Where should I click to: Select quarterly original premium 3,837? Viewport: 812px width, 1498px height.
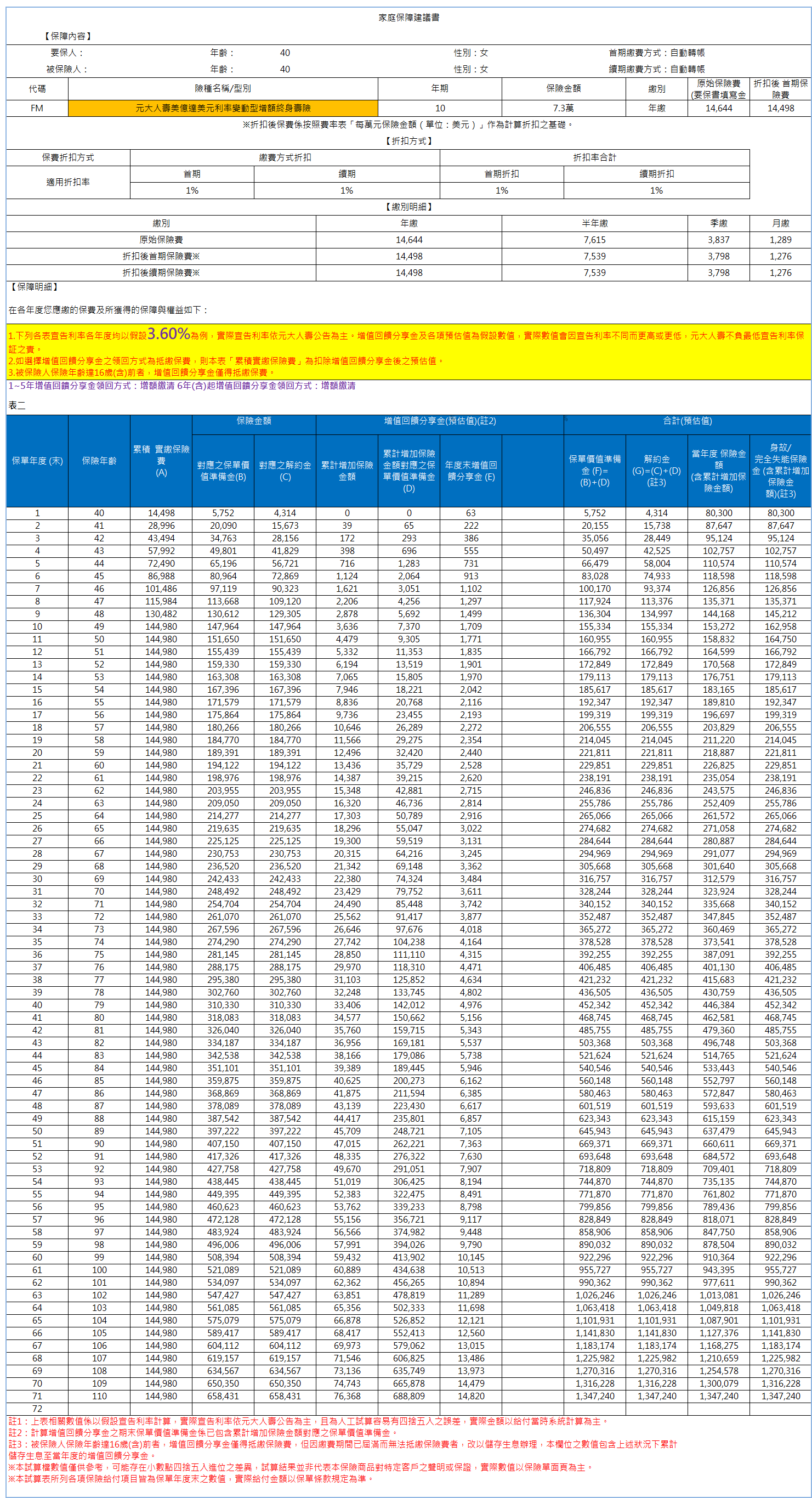719,240
